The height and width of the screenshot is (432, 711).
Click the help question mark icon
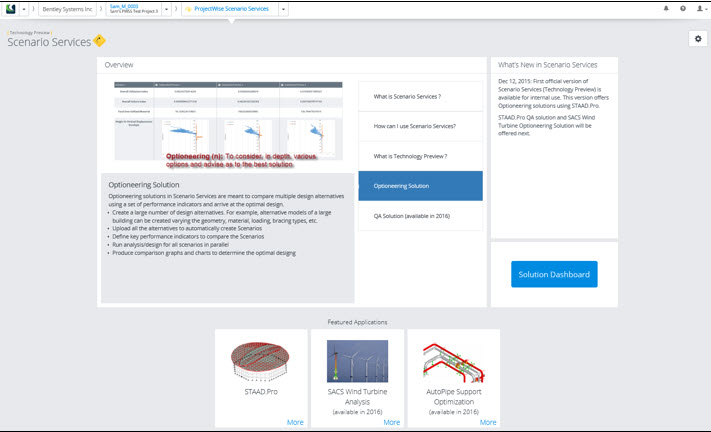point(683,8)
